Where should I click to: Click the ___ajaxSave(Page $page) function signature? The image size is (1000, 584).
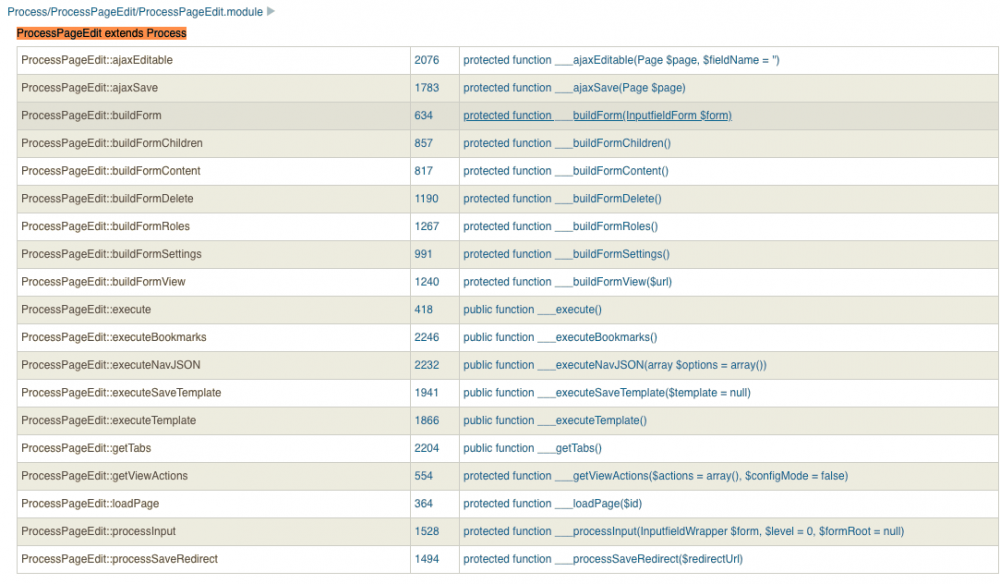pyautogui.click(x=574, y=88)
